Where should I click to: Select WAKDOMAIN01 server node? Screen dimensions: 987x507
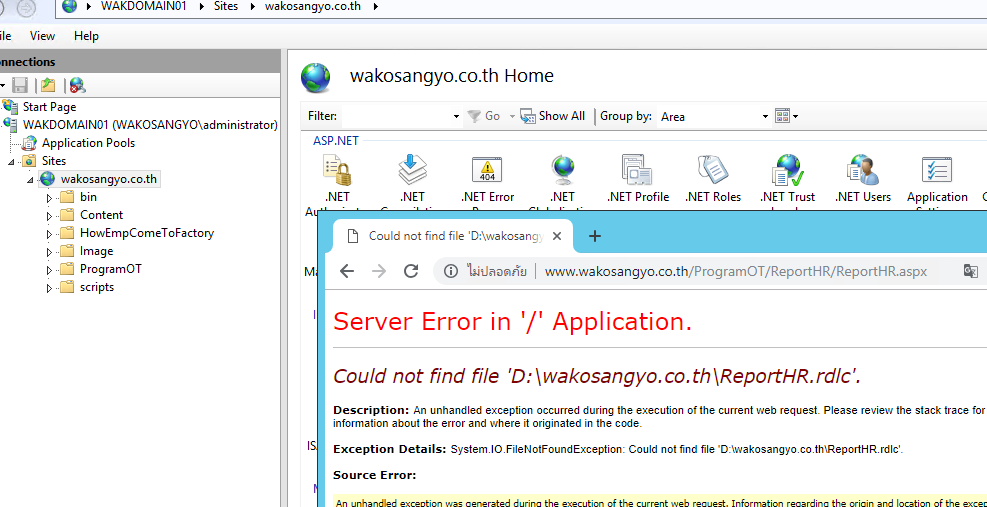150,125
